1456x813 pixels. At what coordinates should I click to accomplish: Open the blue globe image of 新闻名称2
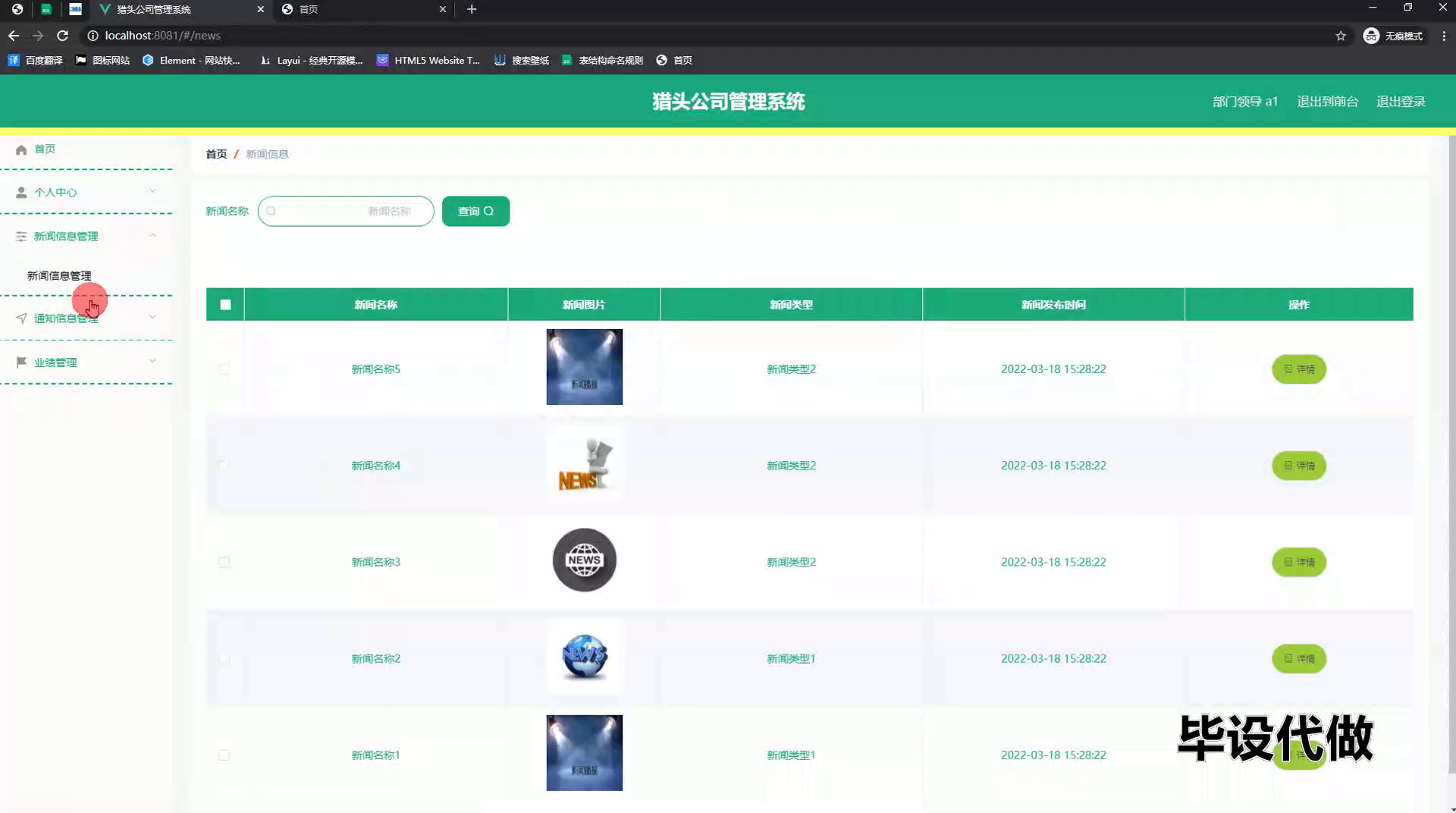pyautogui.click(x=584, y=657)
